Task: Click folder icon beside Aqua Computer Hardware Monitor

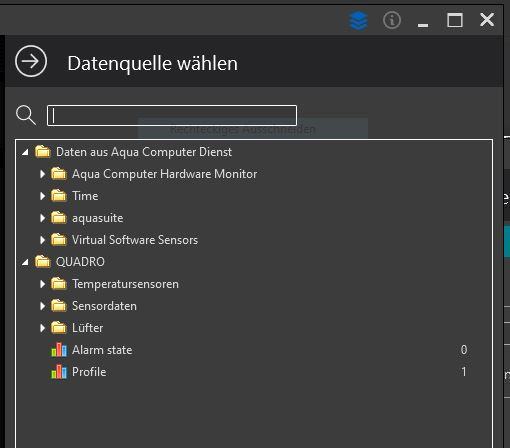Action: point(59,174)
